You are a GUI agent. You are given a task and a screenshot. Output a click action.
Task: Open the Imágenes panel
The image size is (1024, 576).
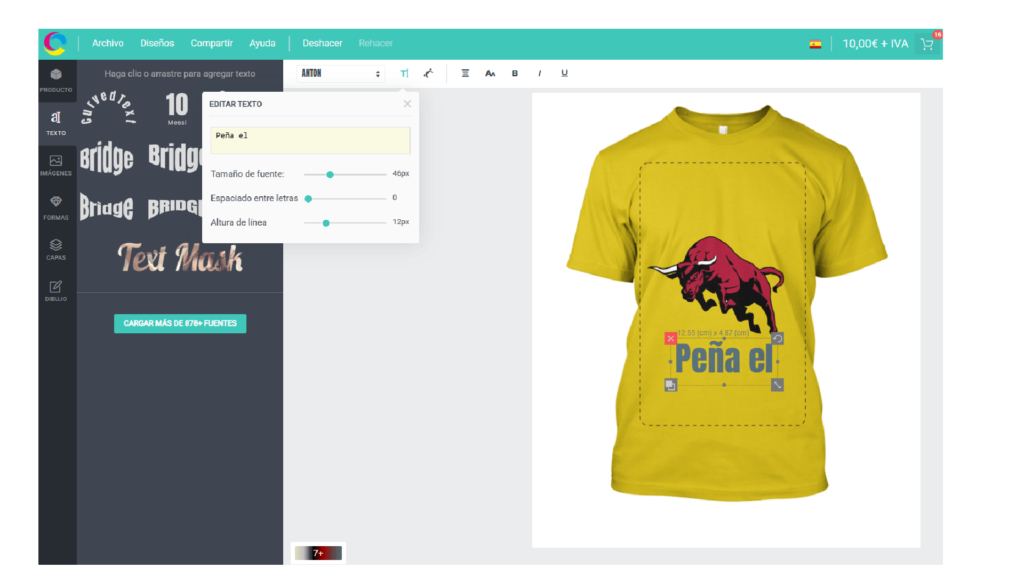pyautogui.click(x=56, y=164)
